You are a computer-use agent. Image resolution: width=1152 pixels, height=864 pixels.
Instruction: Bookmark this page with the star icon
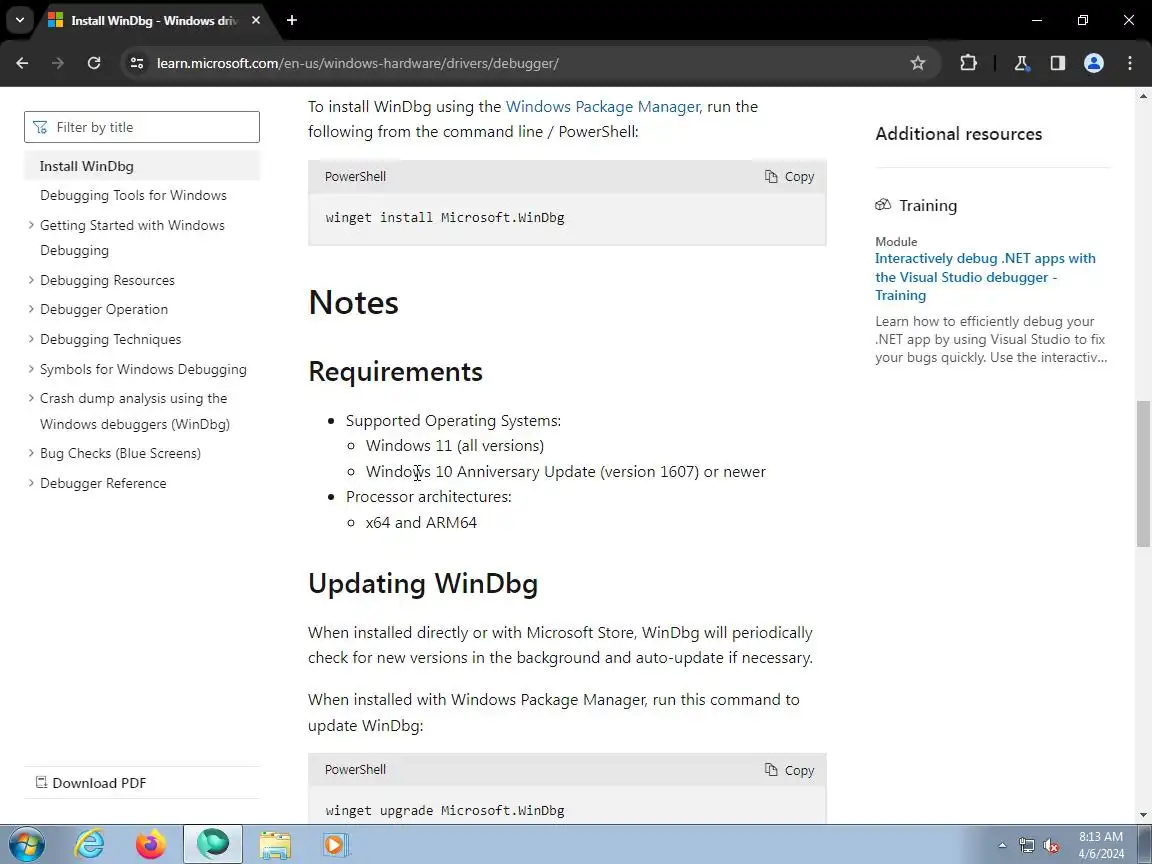[x=918, y=63]
